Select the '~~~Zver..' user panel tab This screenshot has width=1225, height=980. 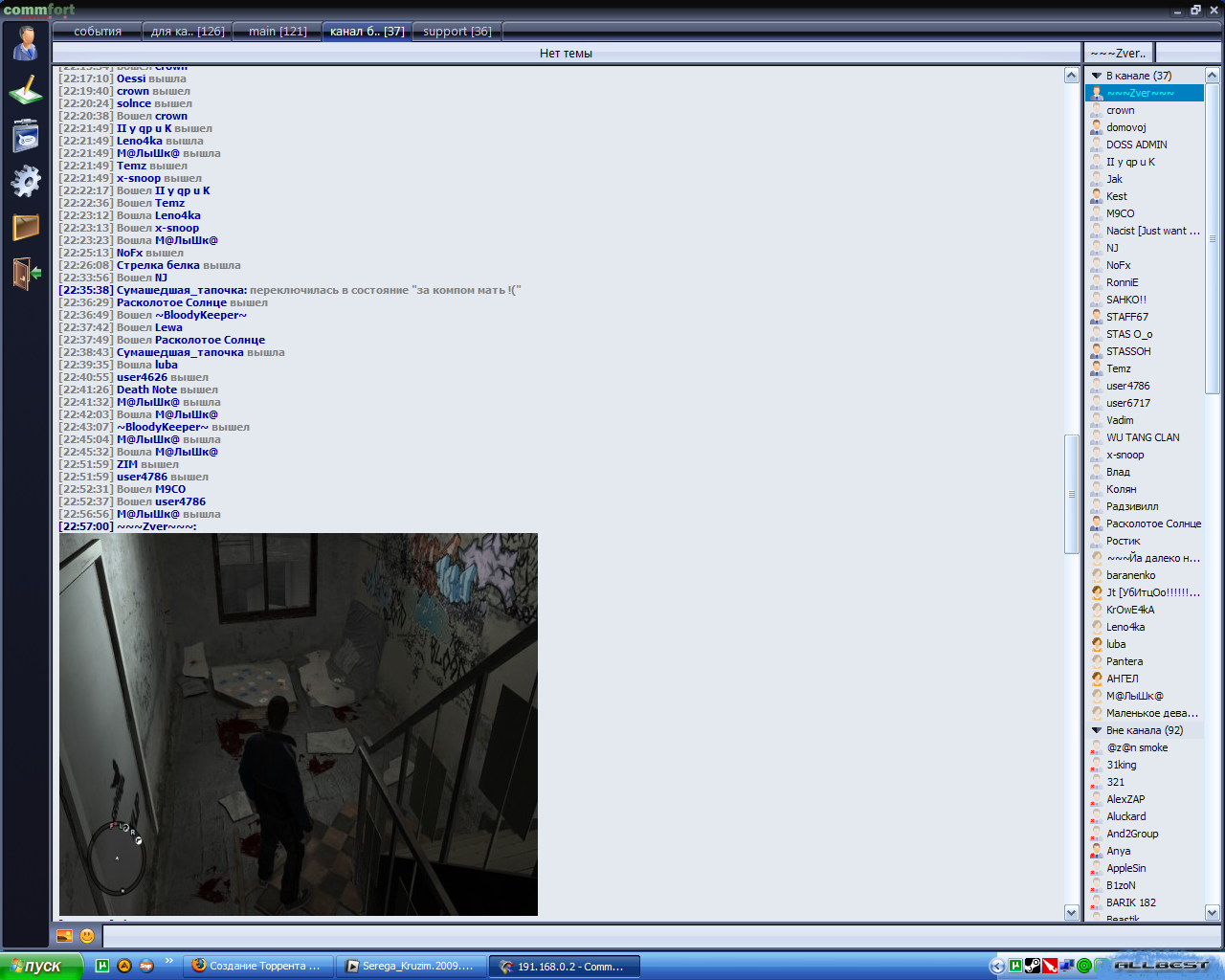pos(1118,54)
